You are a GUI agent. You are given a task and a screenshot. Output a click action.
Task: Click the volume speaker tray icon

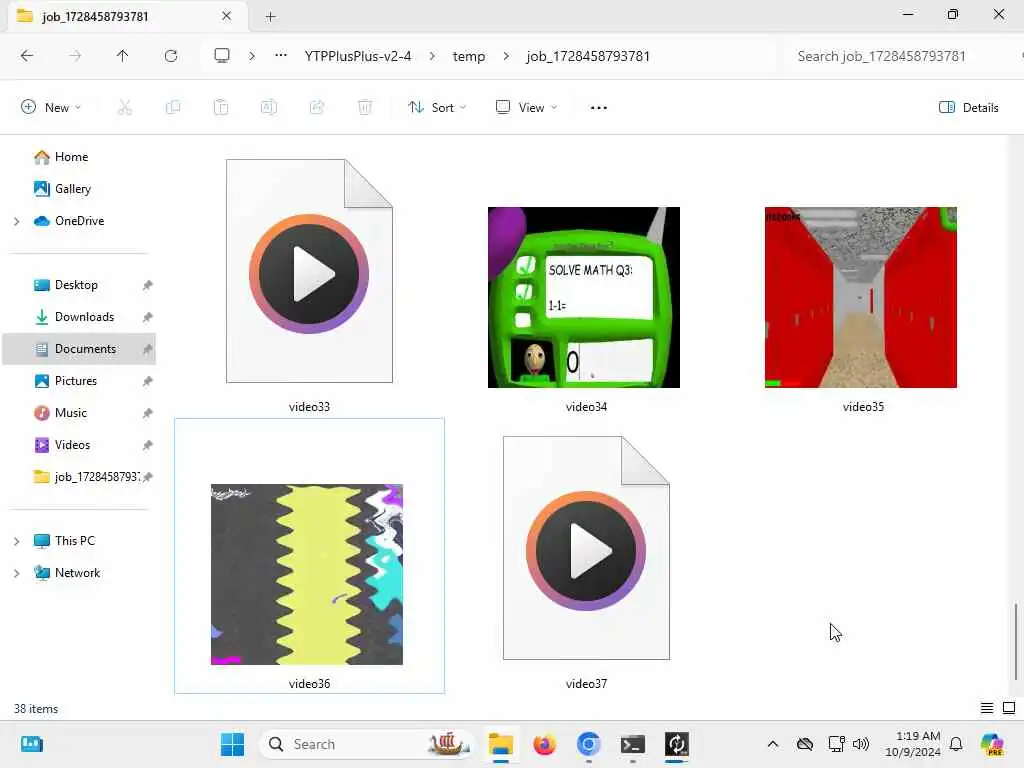[861, 744]
